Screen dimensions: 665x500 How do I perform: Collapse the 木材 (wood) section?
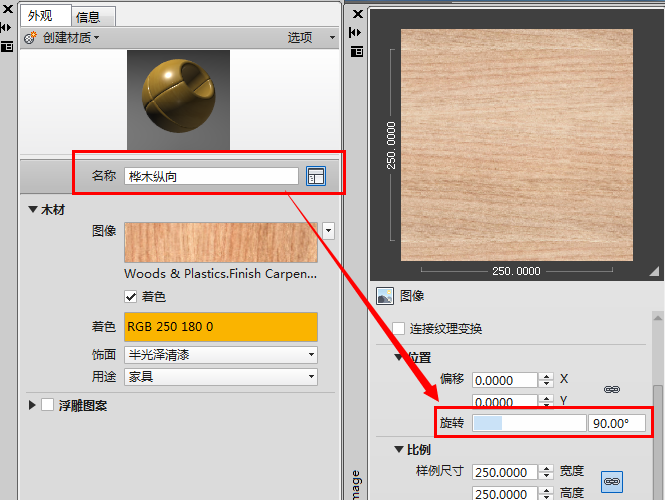point(32,210)
